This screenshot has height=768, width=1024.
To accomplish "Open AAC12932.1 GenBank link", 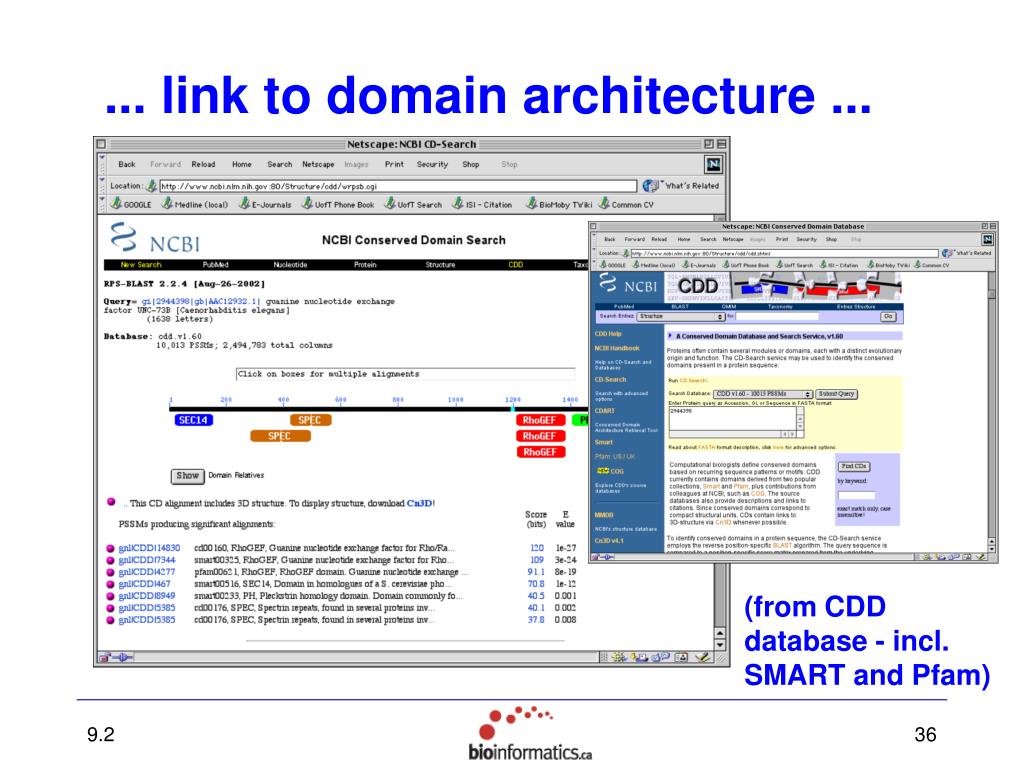I will [x=234, y=302].
